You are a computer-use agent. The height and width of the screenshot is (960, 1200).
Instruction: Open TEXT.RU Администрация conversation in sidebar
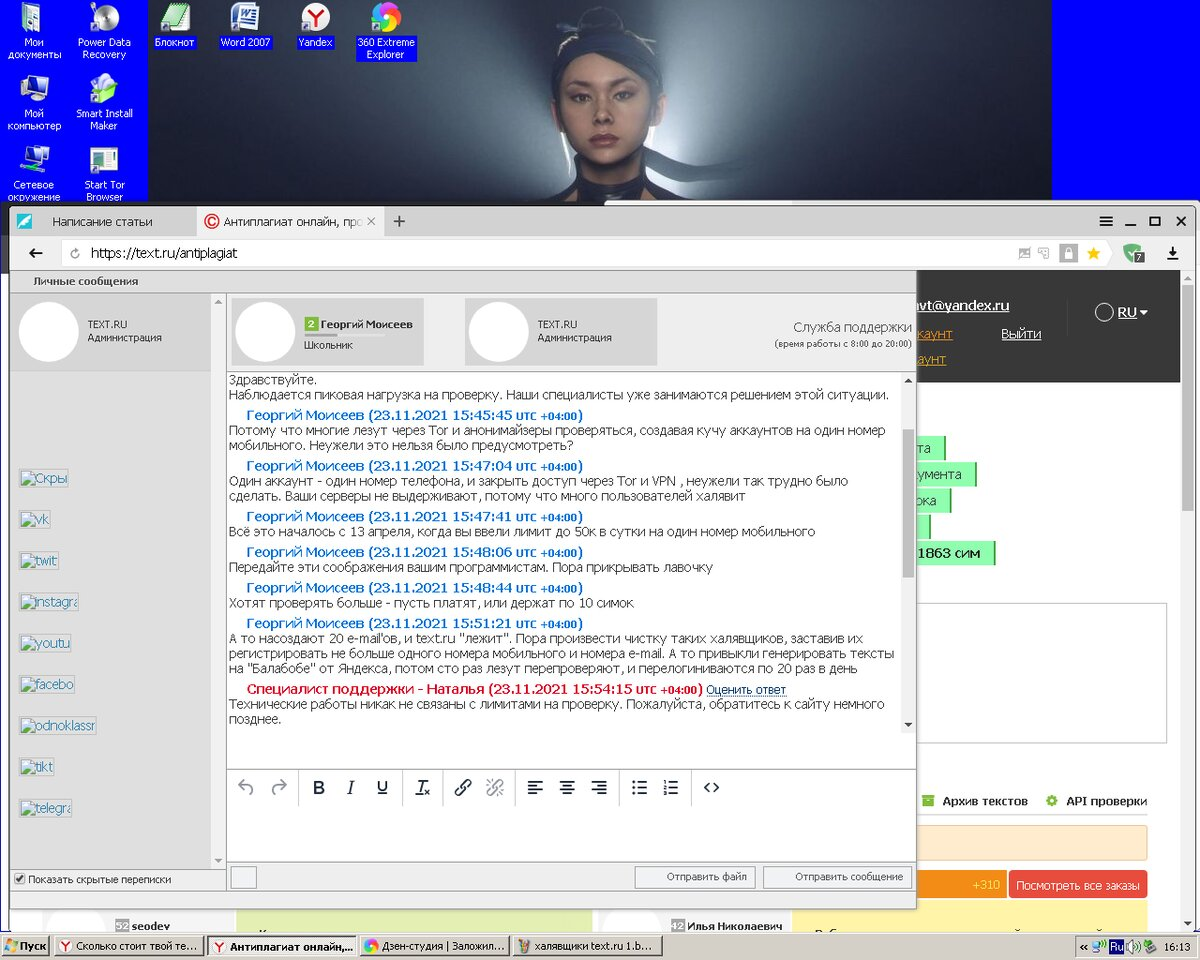[x=110, y=332]
